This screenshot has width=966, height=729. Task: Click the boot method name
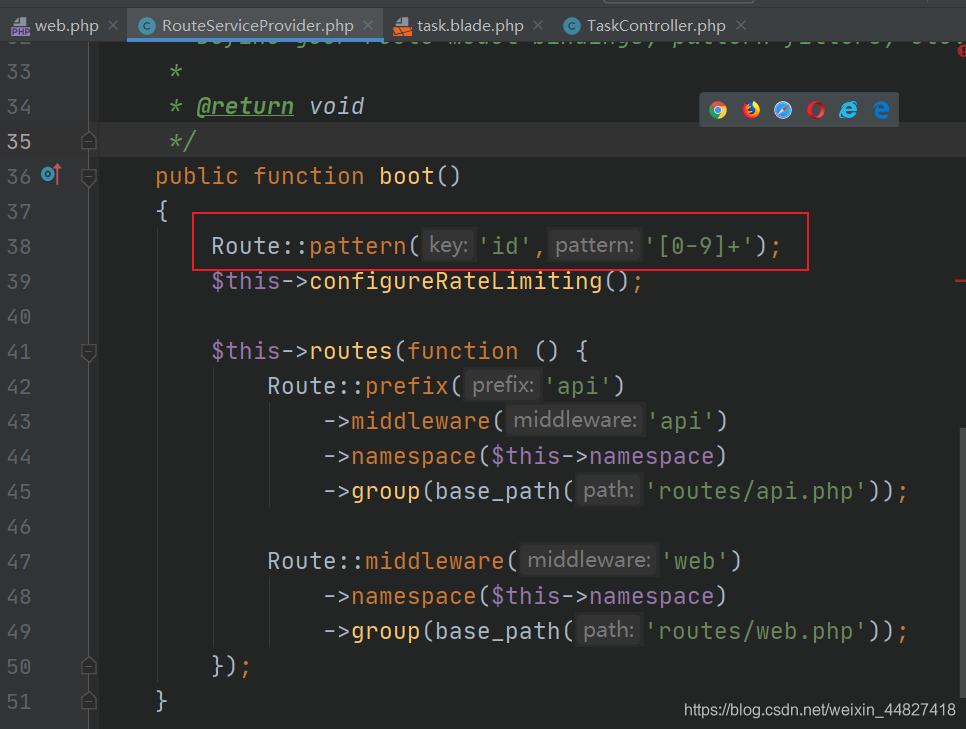407,177
